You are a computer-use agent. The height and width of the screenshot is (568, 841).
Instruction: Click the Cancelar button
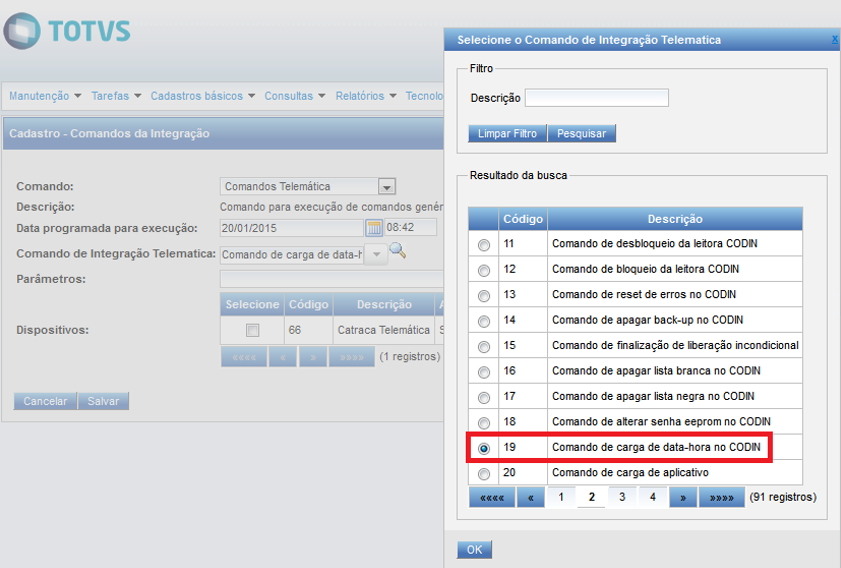(45, 401)
